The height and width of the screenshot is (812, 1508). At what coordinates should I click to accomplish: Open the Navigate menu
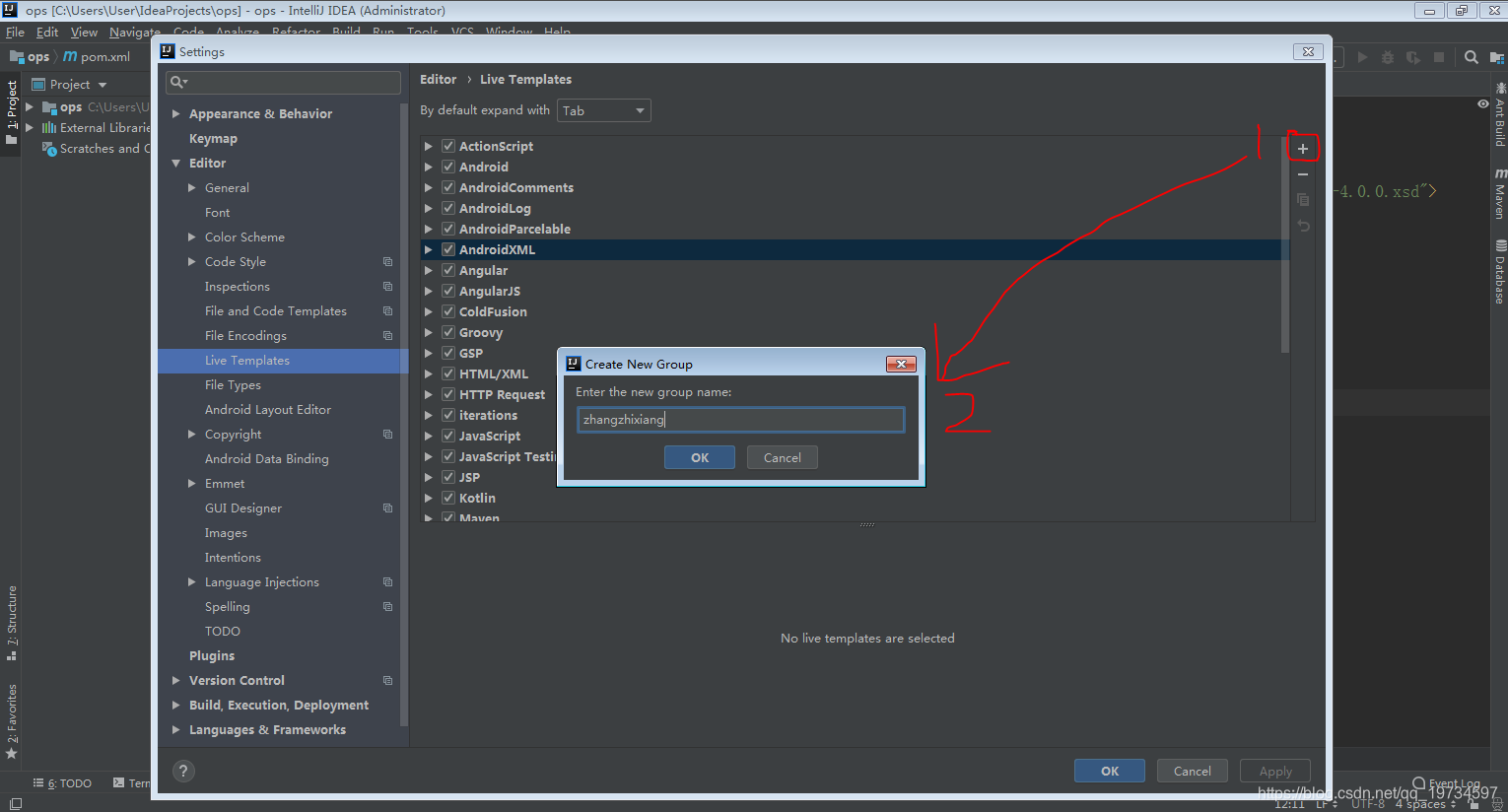click(x=134, y=33)
